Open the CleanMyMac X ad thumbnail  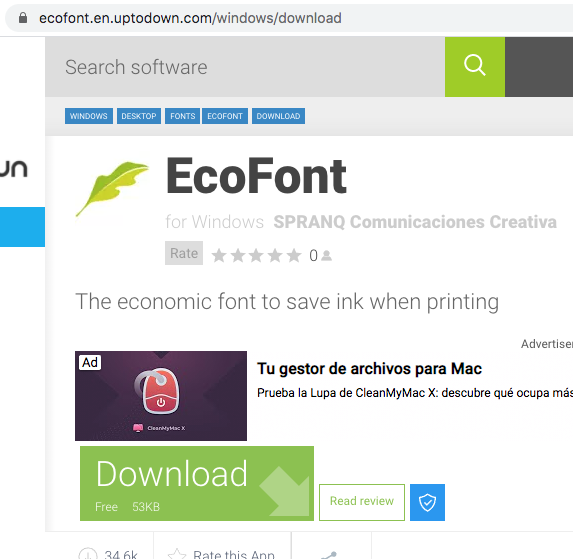point(161,396)
